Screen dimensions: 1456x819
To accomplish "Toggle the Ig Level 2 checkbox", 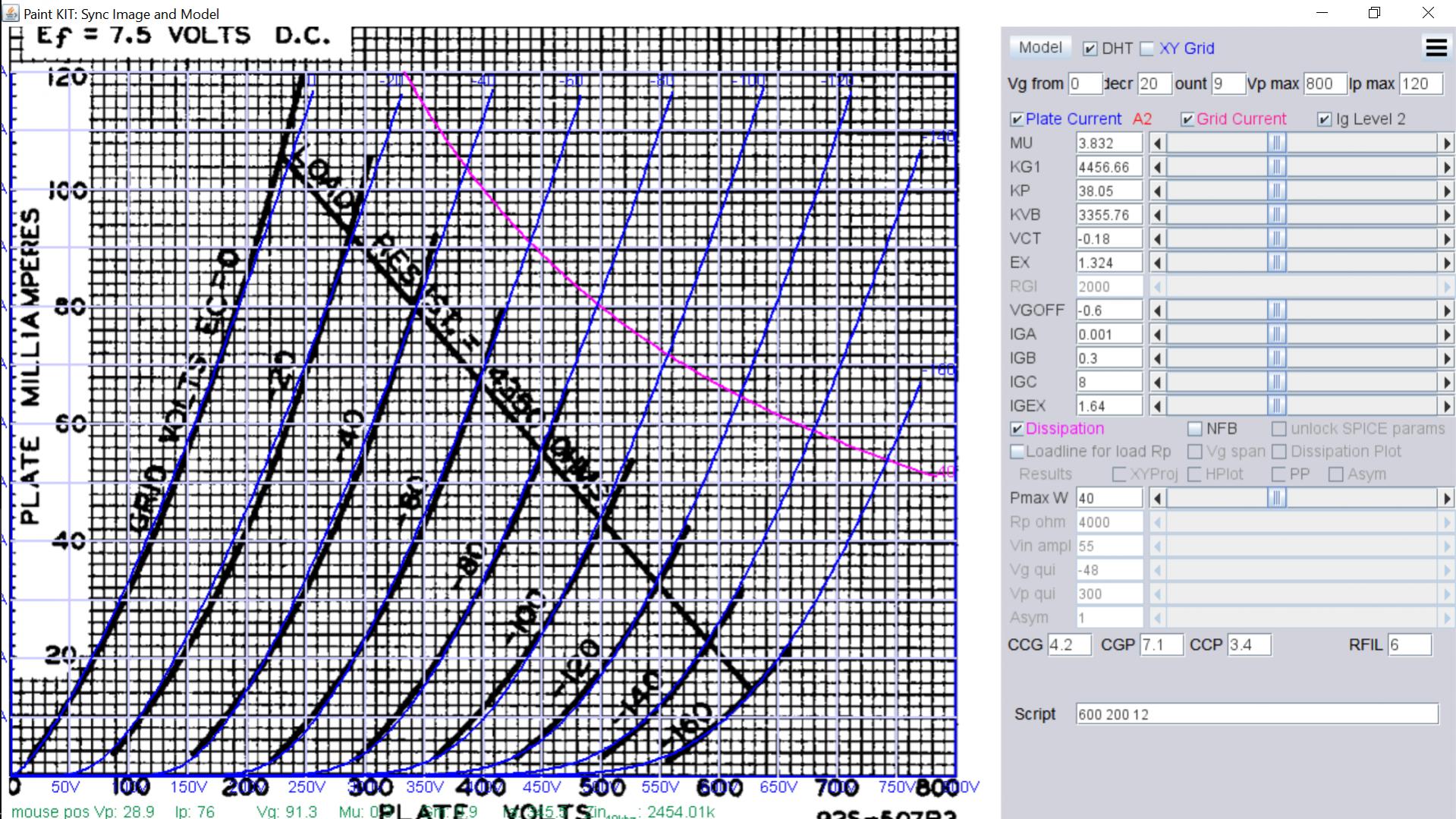I will (1325, 119).
